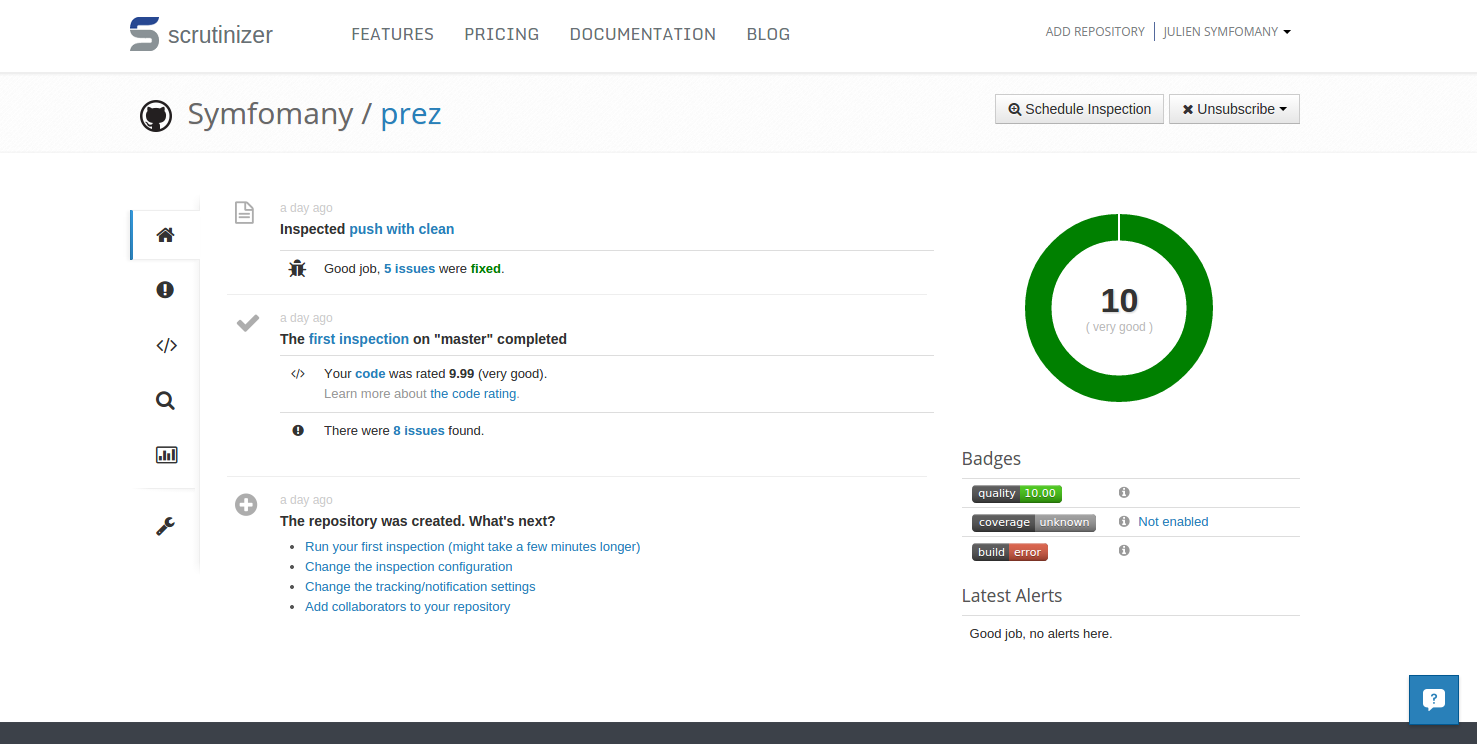Image resolution: width=1477 pixels, height=744 pixels.
Task: Open the 8 issues link
Action: 419,431
